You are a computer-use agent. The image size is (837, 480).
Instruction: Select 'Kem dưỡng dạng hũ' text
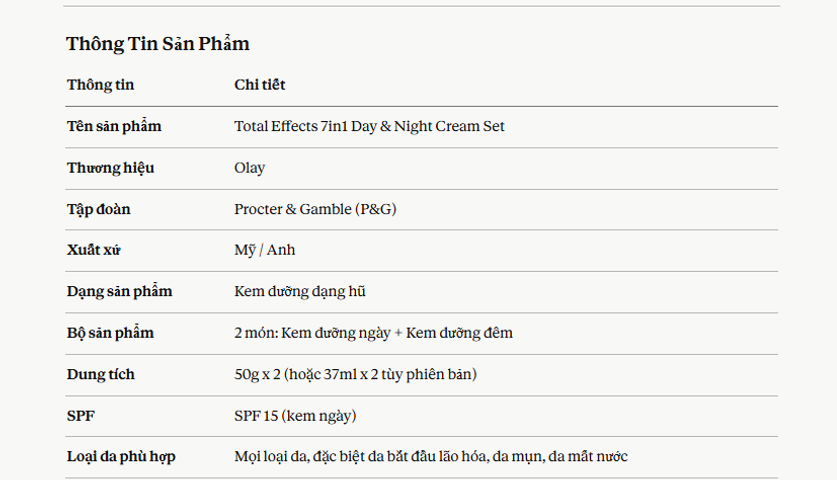[299, 292]
